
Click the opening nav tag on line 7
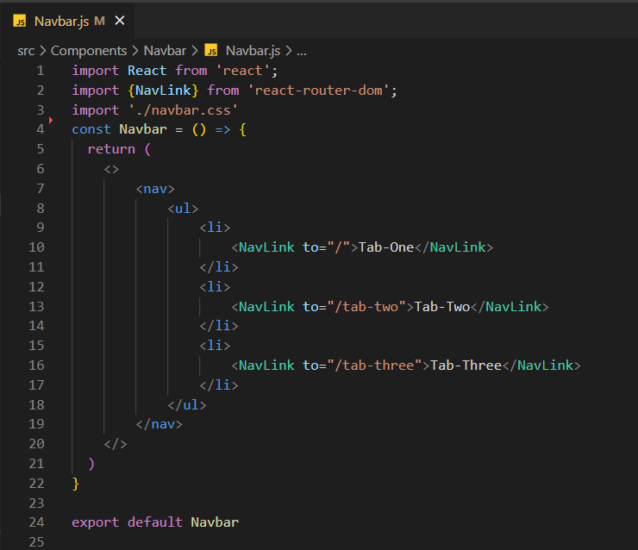[155, 188]
